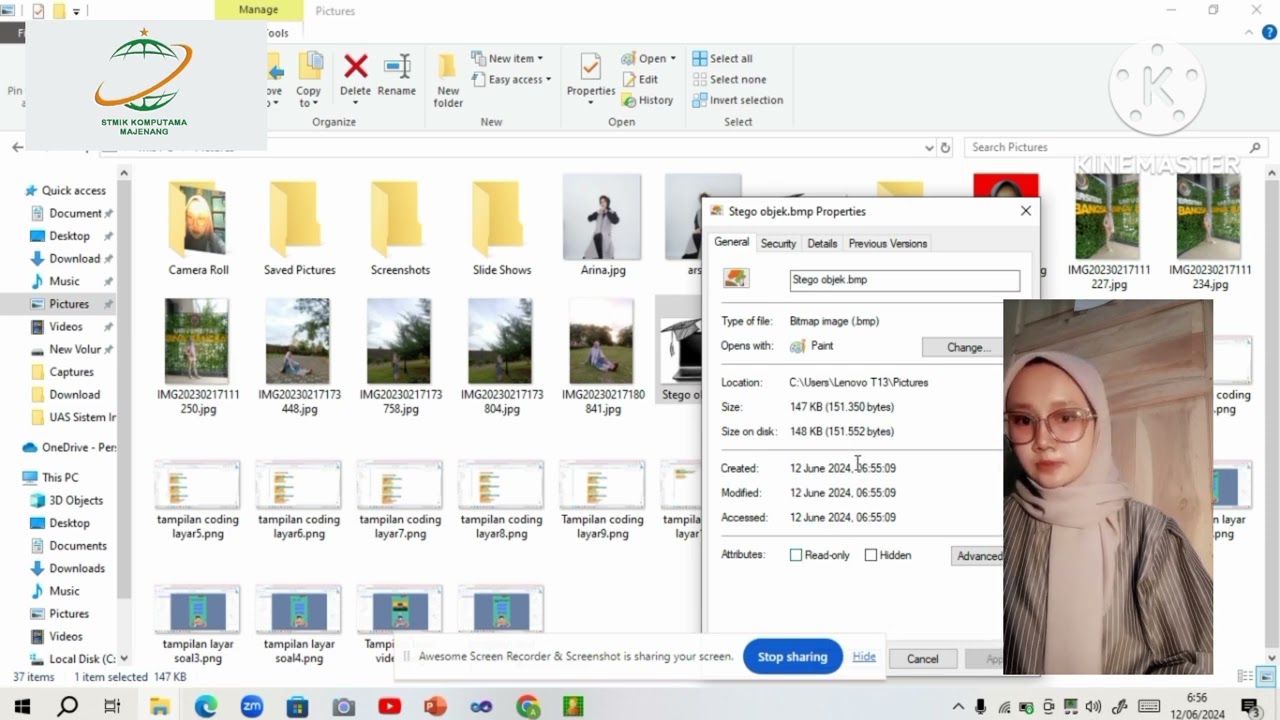
Task: Click Invert selection in ribbon
Action: tap(738, 100)
